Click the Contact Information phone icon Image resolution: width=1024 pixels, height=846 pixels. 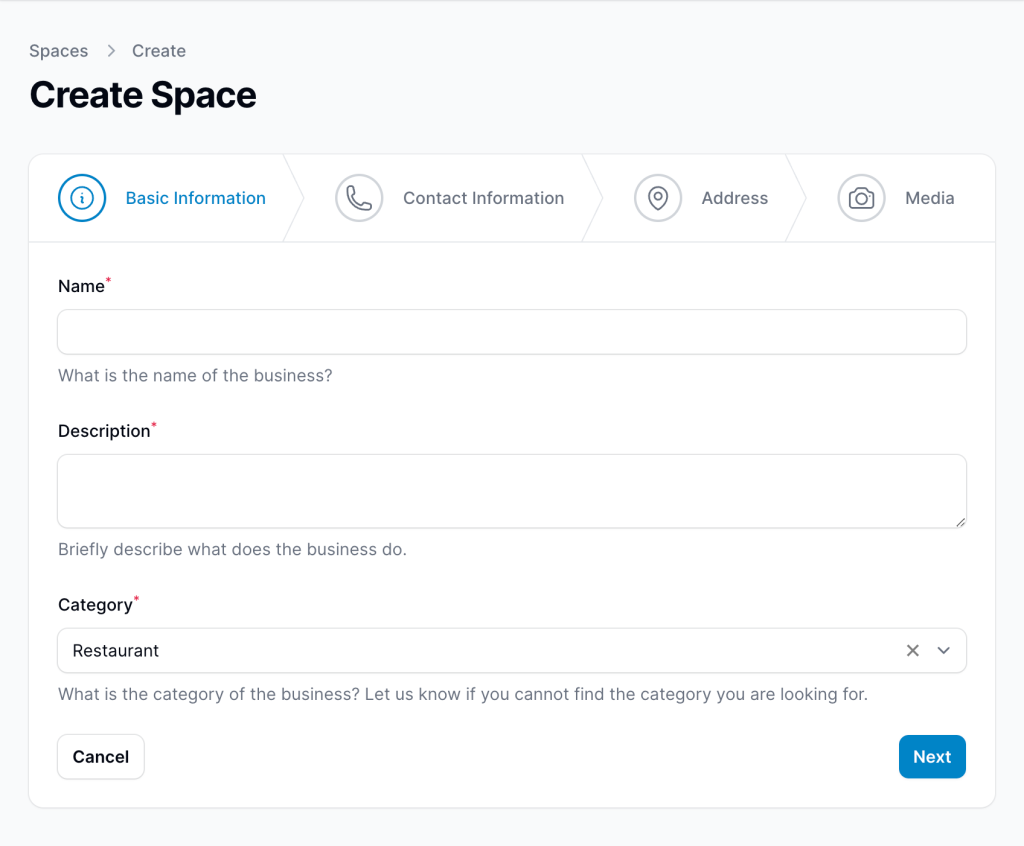359,198
